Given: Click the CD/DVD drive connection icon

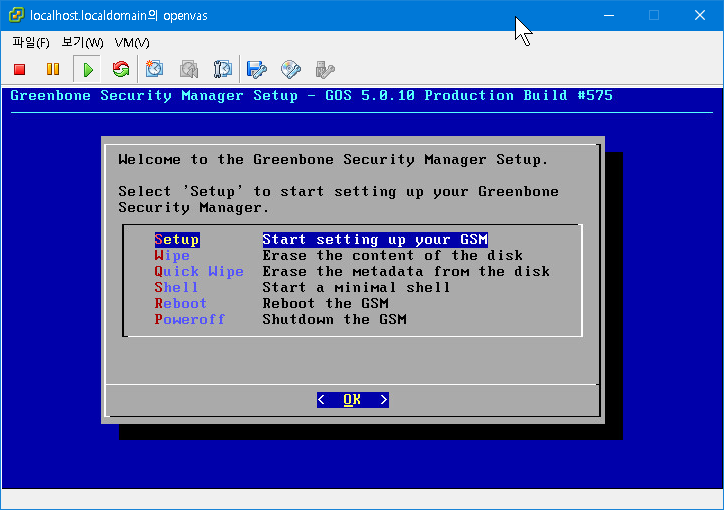Looking at the screenshot, I should pos(291,70).
